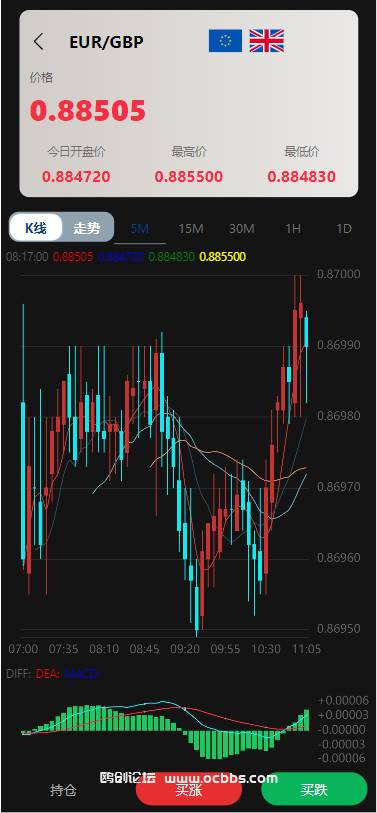The width and height of the screenshot is (377, 813).
Task: Tap the green 买跌 buy-down button
Action: pos(315,790)
